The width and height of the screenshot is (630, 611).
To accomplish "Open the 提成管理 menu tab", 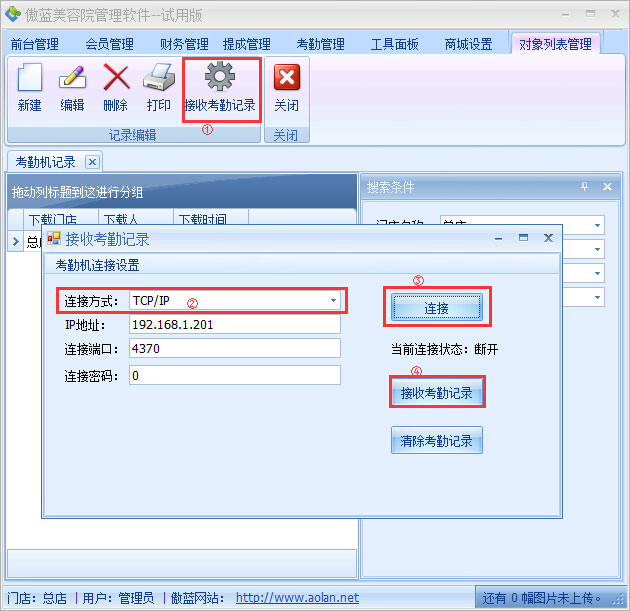I will (246, 44).
